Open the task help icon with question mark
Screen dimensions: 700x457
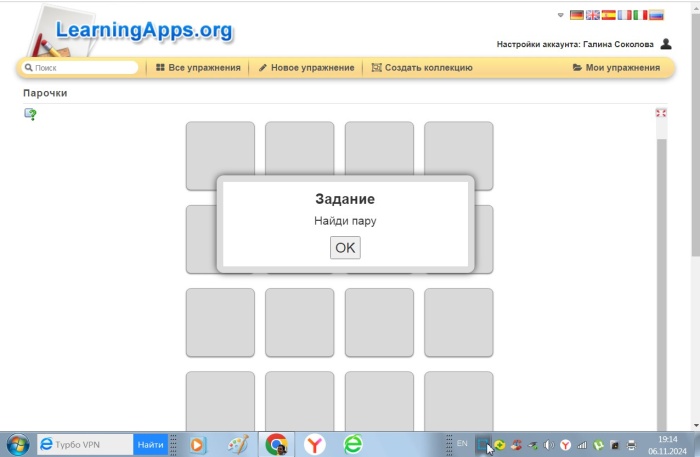click(31, 114)
